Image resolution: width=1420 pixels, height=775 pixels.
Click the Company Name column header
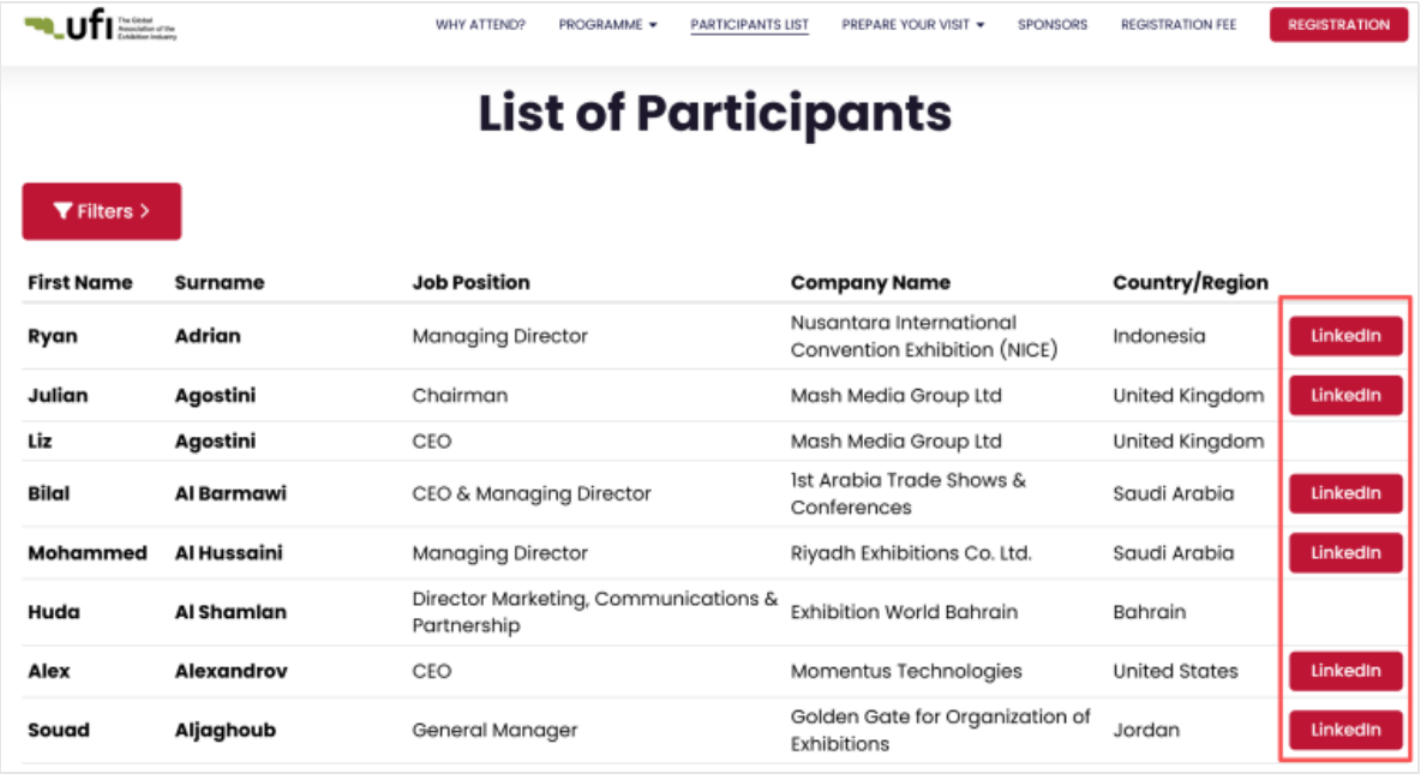[x=870, y=283]
